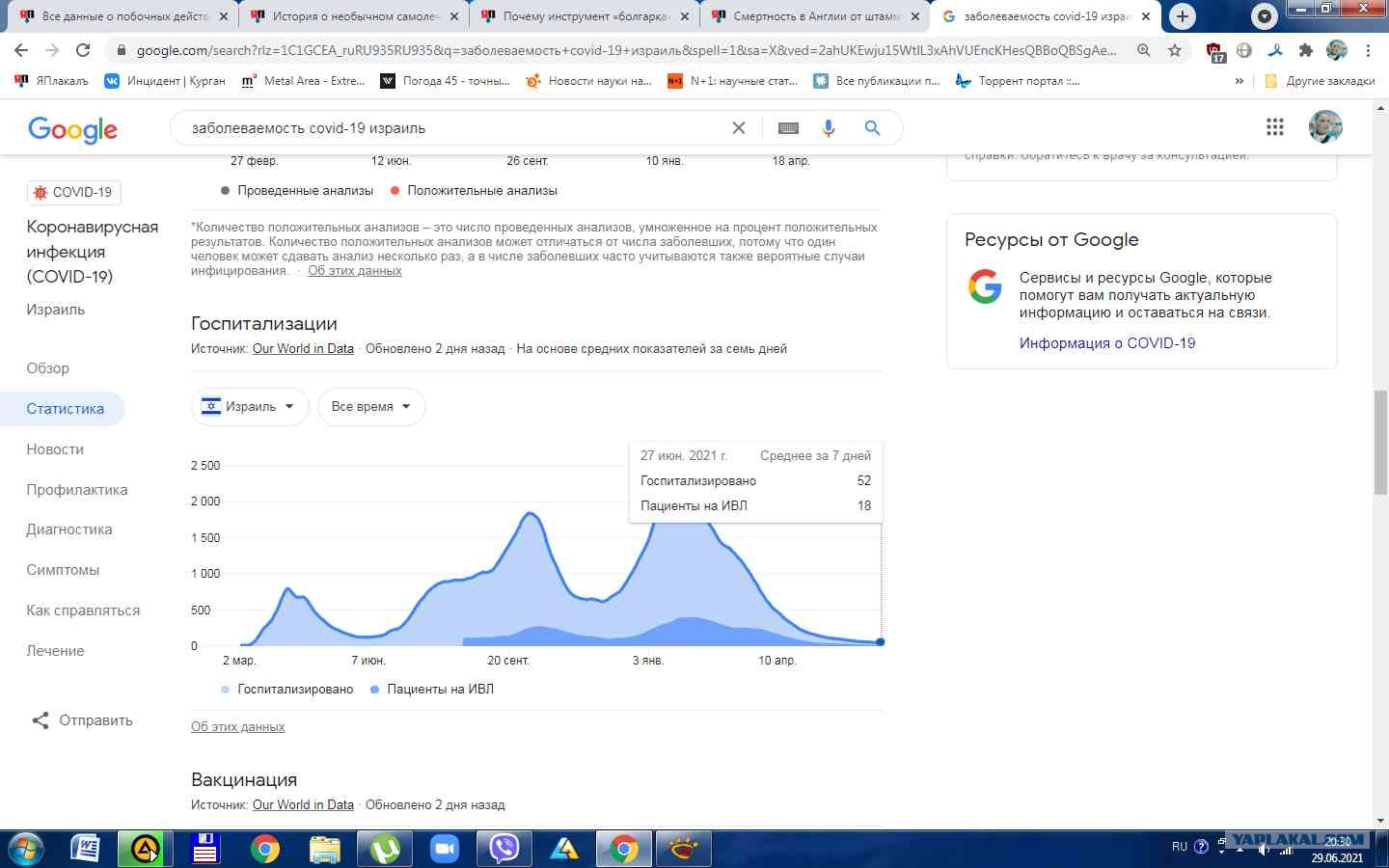Open 'Об этих данных' link after the analyses footnote
The image size is (1389, 868).
click(x=355, y=270)
